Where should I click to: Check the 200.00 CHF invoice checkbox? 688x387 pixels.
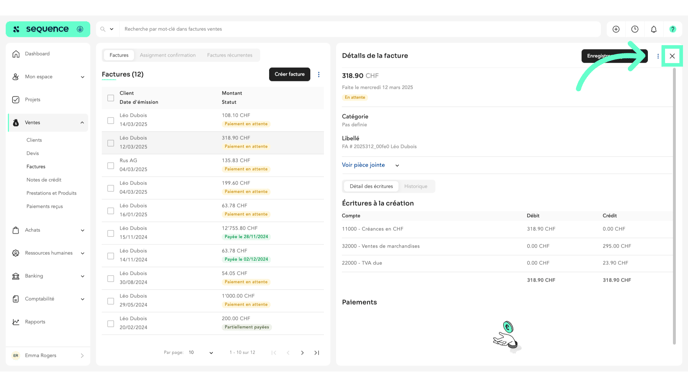click(x=111, y=323)
